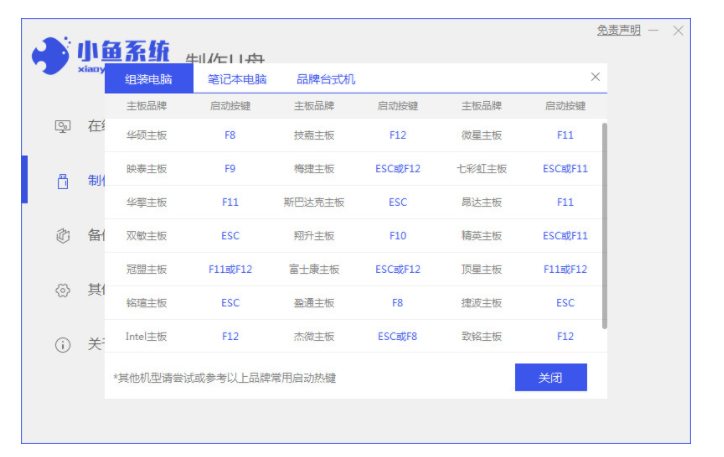Click ESC或F11 next to 七彩虹主板
This screenshot has width=724, height=457.
(x=565, y=169)
